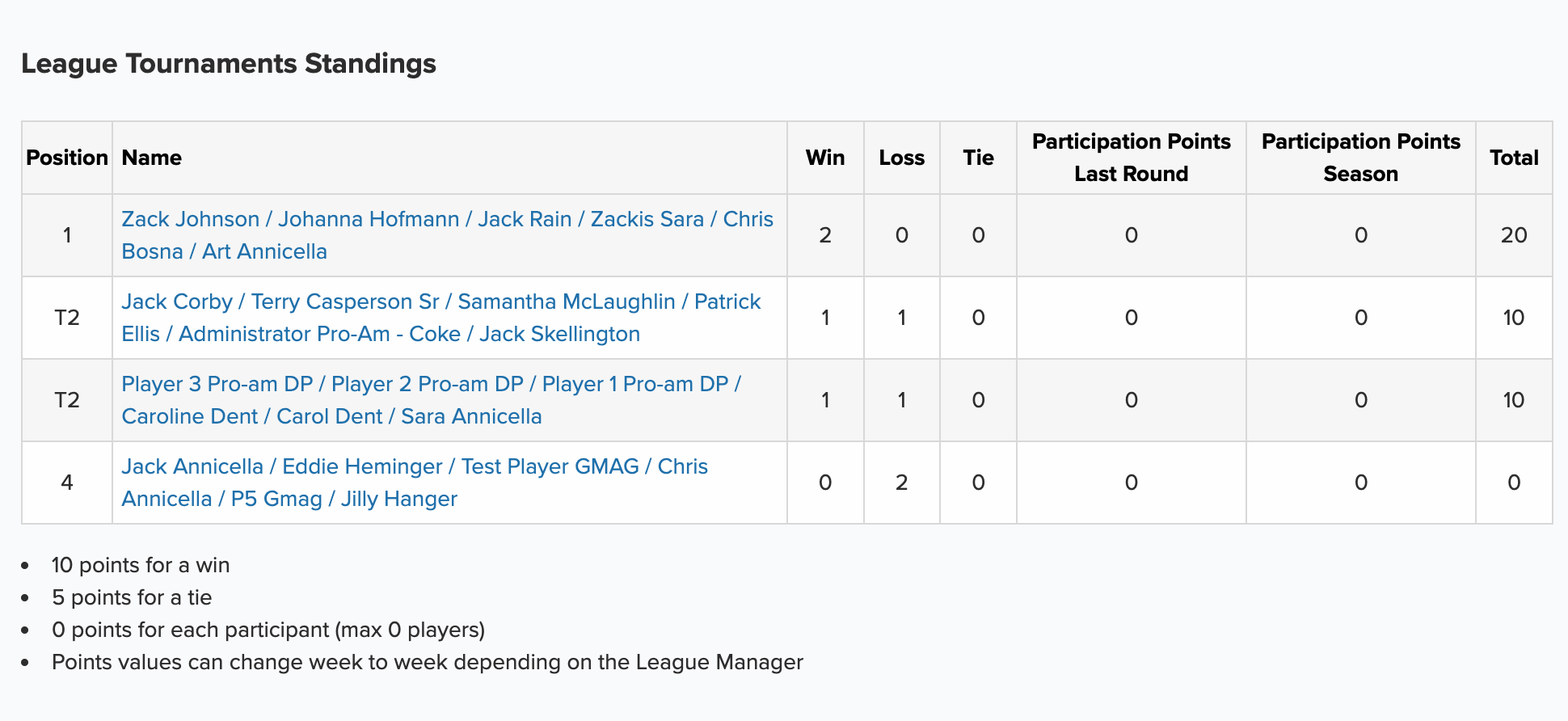1568x721 pixels.
Task: Click the '10 points for a win' note
Action: 141,565
